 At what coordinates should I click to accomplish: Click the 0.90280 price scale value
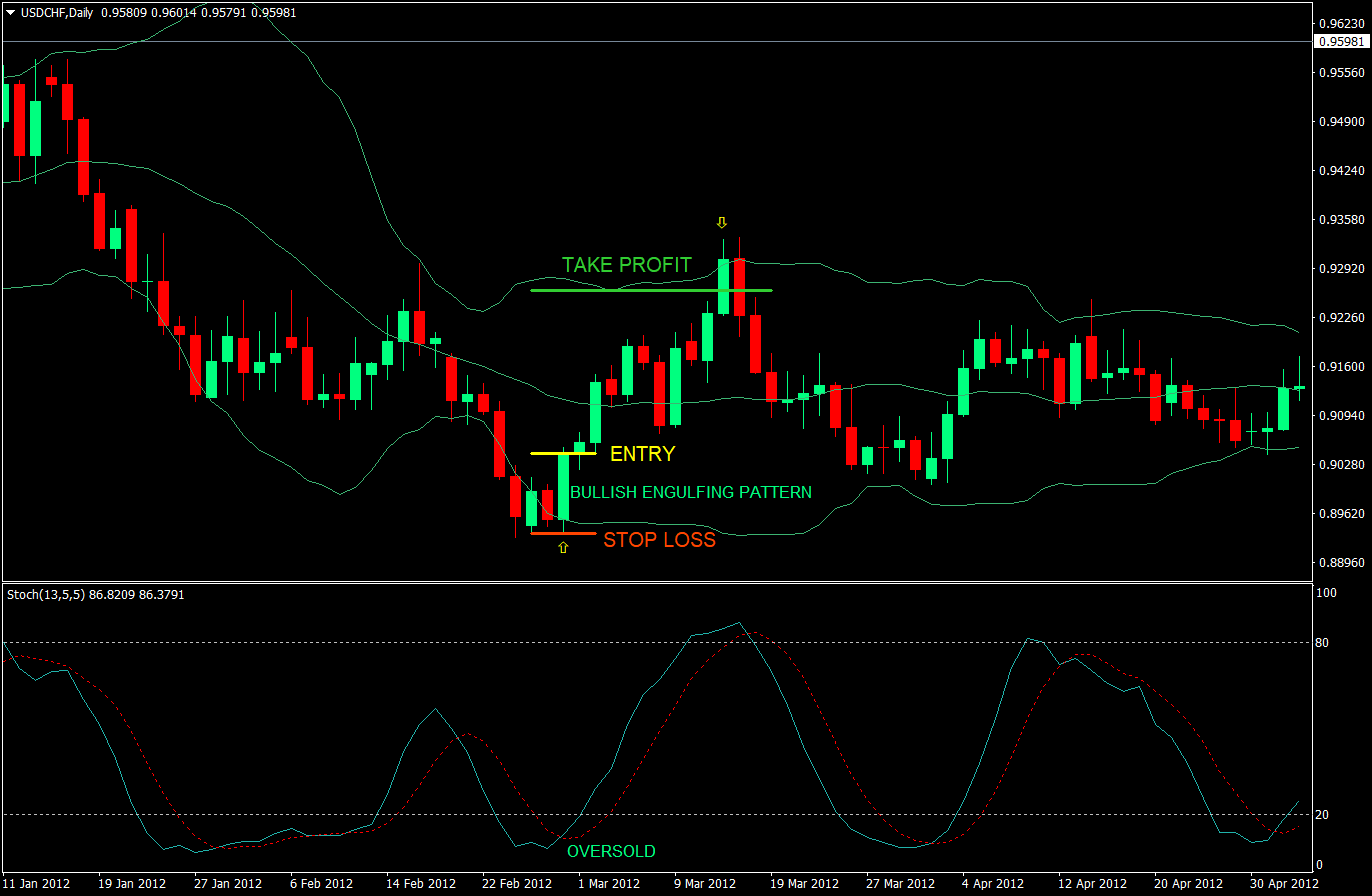tap(1342, 465)
